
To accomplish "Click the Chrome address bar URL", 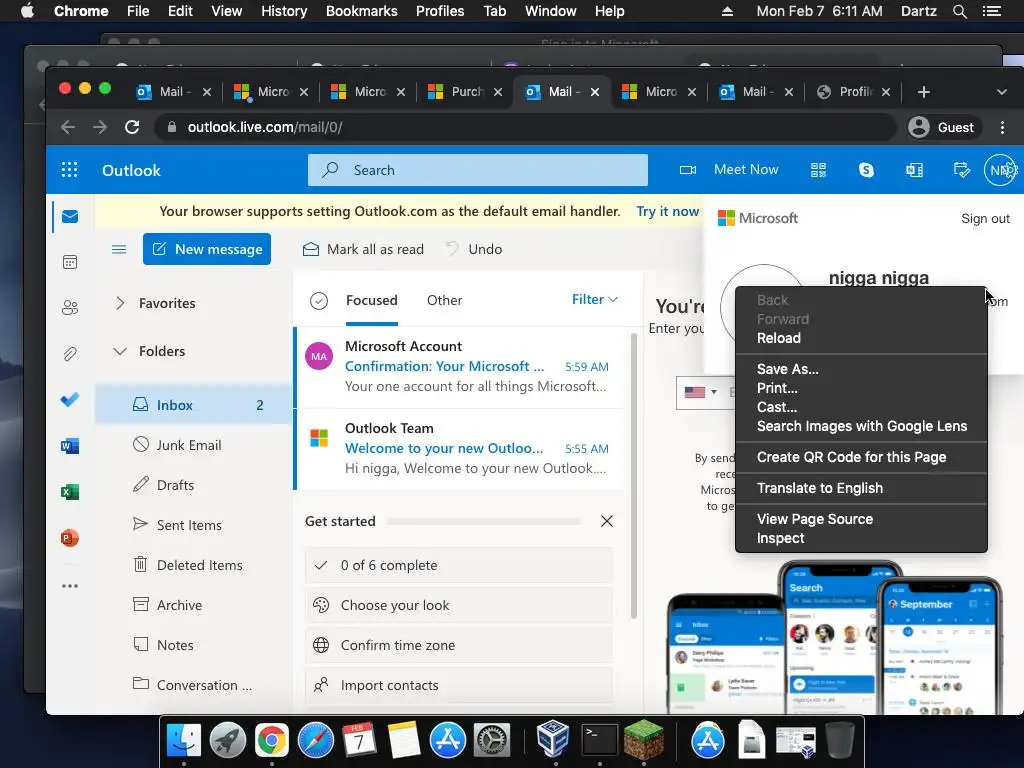I will pos(264,127).
